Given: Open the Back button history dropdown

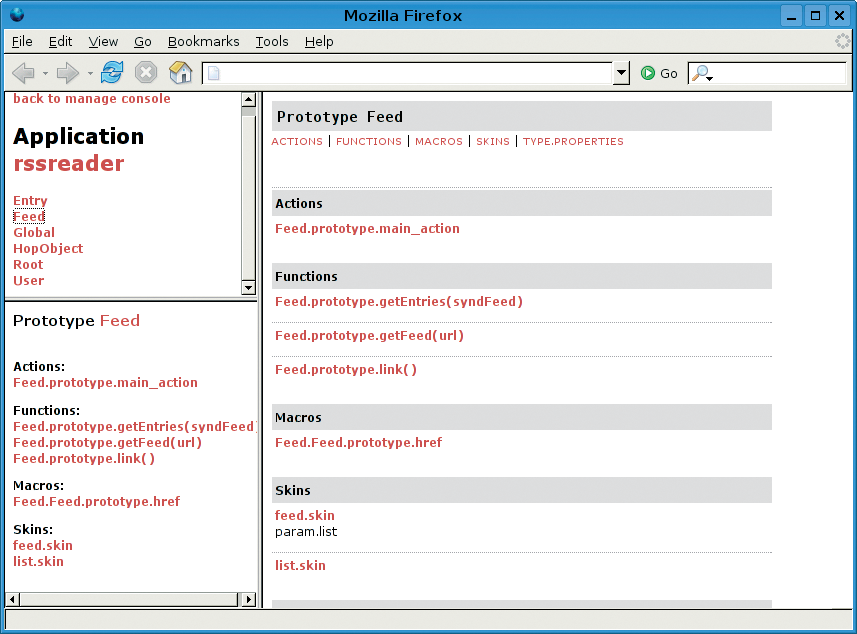Looking at the screenshot, I should pyautogui.click(x=45, y=73).
